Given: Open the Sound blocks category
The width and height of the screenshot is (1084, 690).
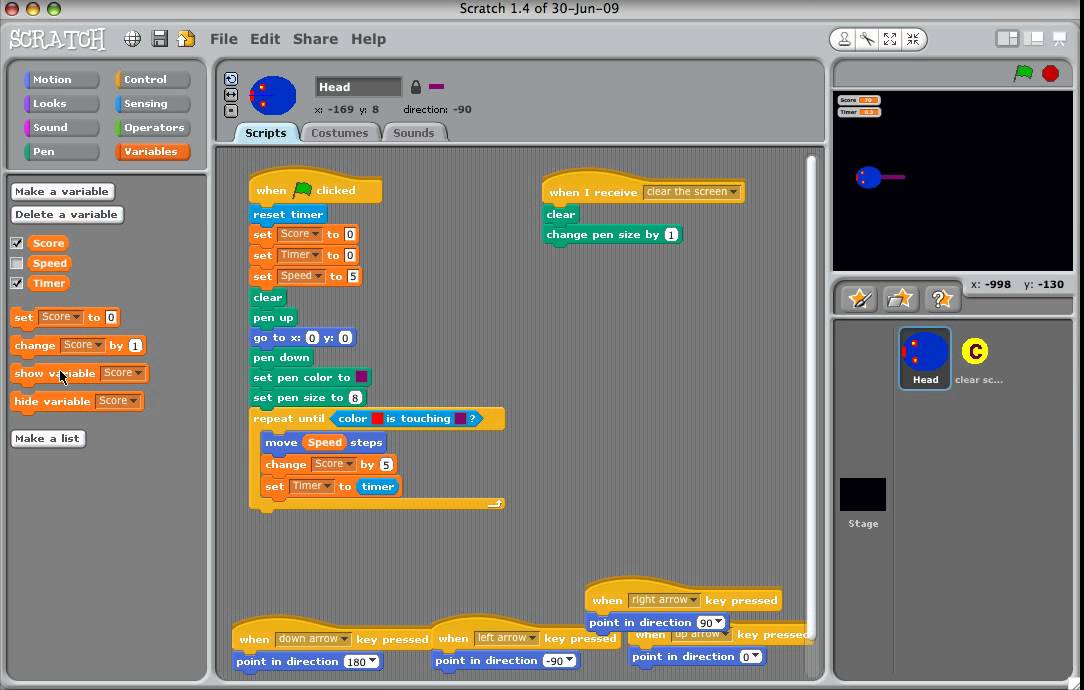Looking at the screenshot, I should (x=61, y=128).
